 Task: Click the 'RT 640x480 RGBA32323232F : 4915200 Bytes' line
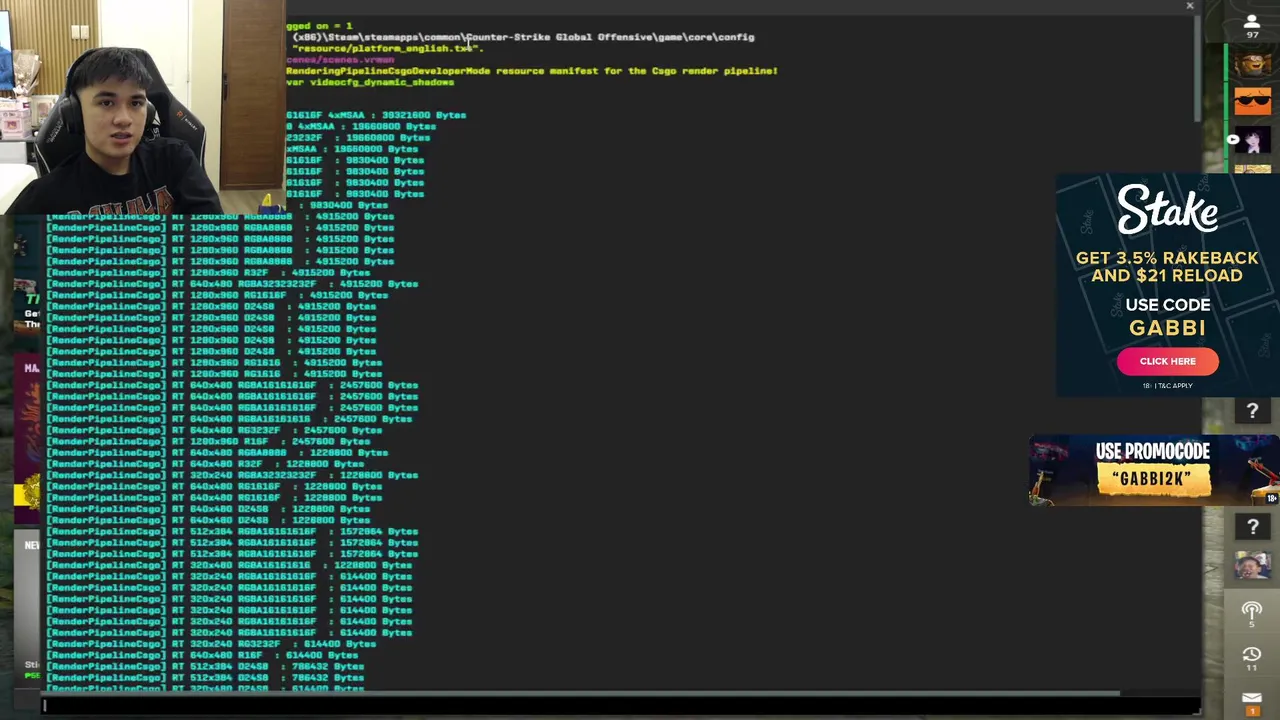coord(233,284)
